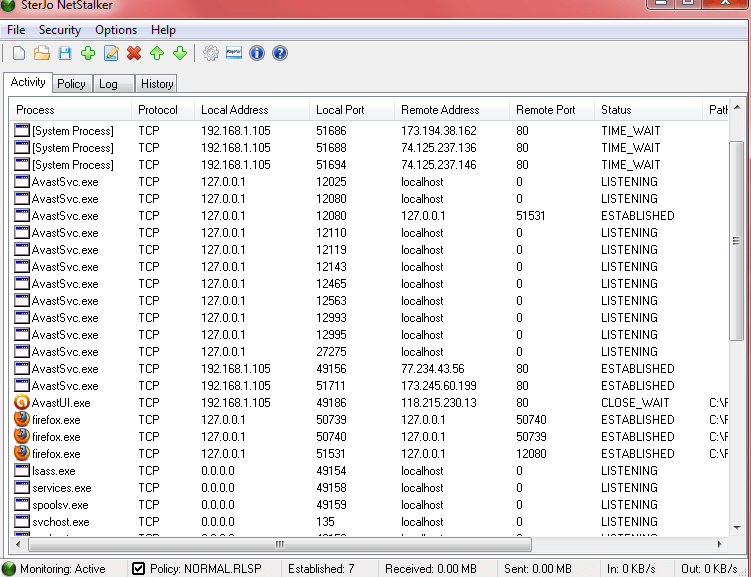751x577 pixels.
Task: Toggle the Policy: NORMAL.RLSP checkbox
Action: (138, 569)
